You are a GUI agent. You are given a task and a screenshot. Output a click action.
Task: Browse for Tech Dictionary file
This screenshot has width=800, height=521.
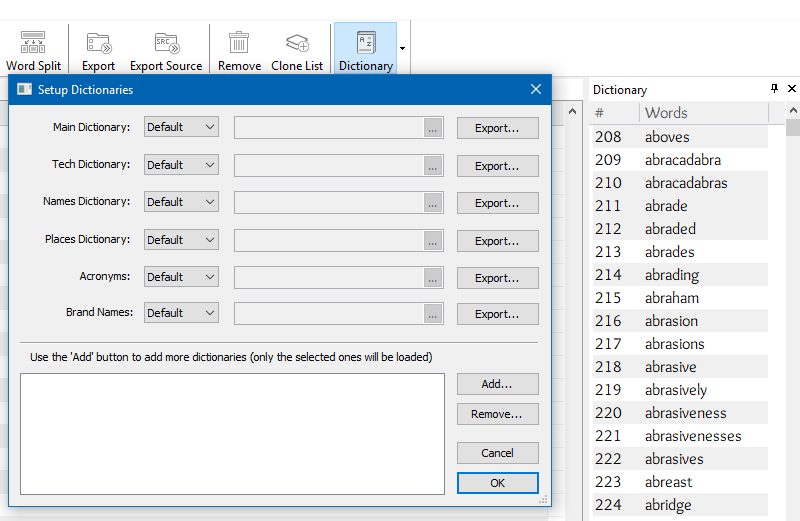(x=433, y=166)
